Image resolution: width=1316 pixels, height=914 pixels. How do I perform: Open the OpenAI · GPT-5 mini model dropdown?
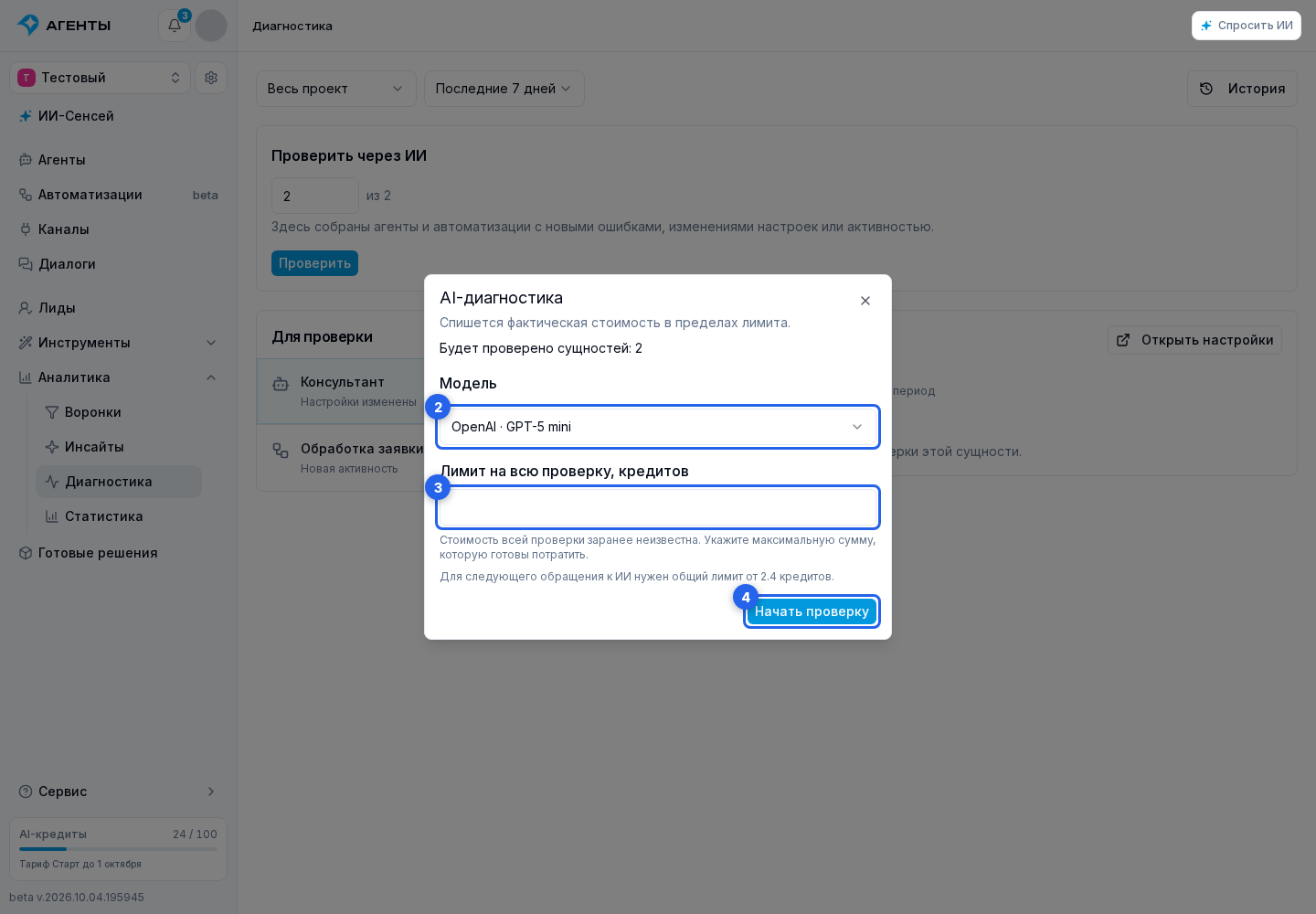pyautogui.click(x=658, y=427)
